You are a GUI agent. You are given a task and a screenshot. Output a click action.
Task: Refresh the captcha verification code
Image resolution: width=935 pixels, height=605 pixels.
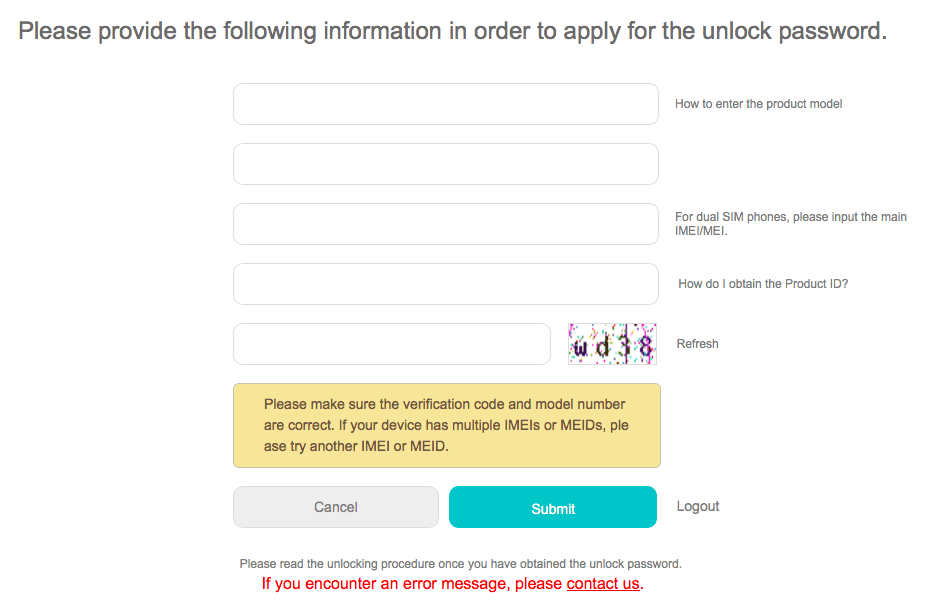tap(697, 344)
